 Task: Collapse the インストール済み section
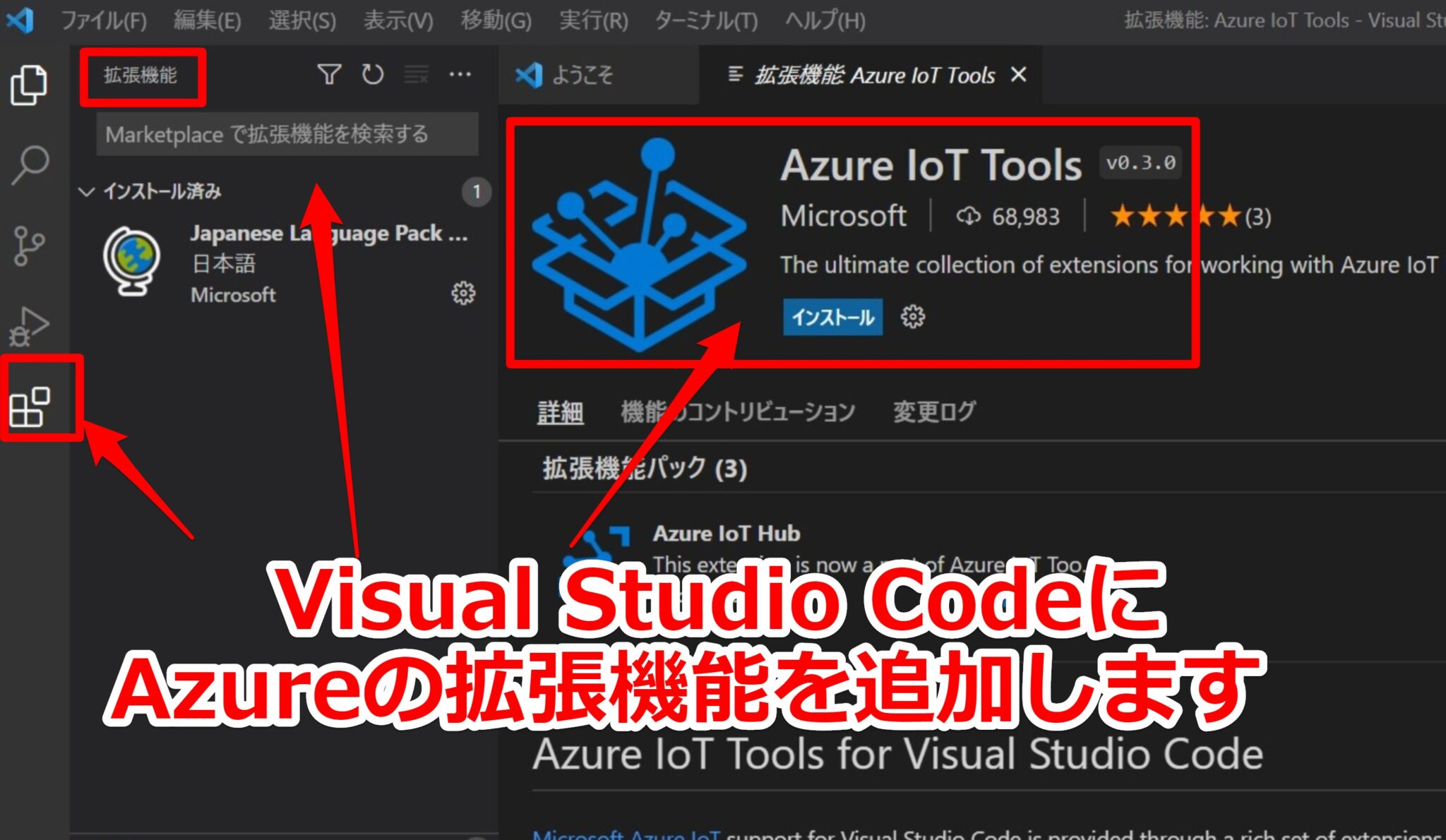pos(87,191)
